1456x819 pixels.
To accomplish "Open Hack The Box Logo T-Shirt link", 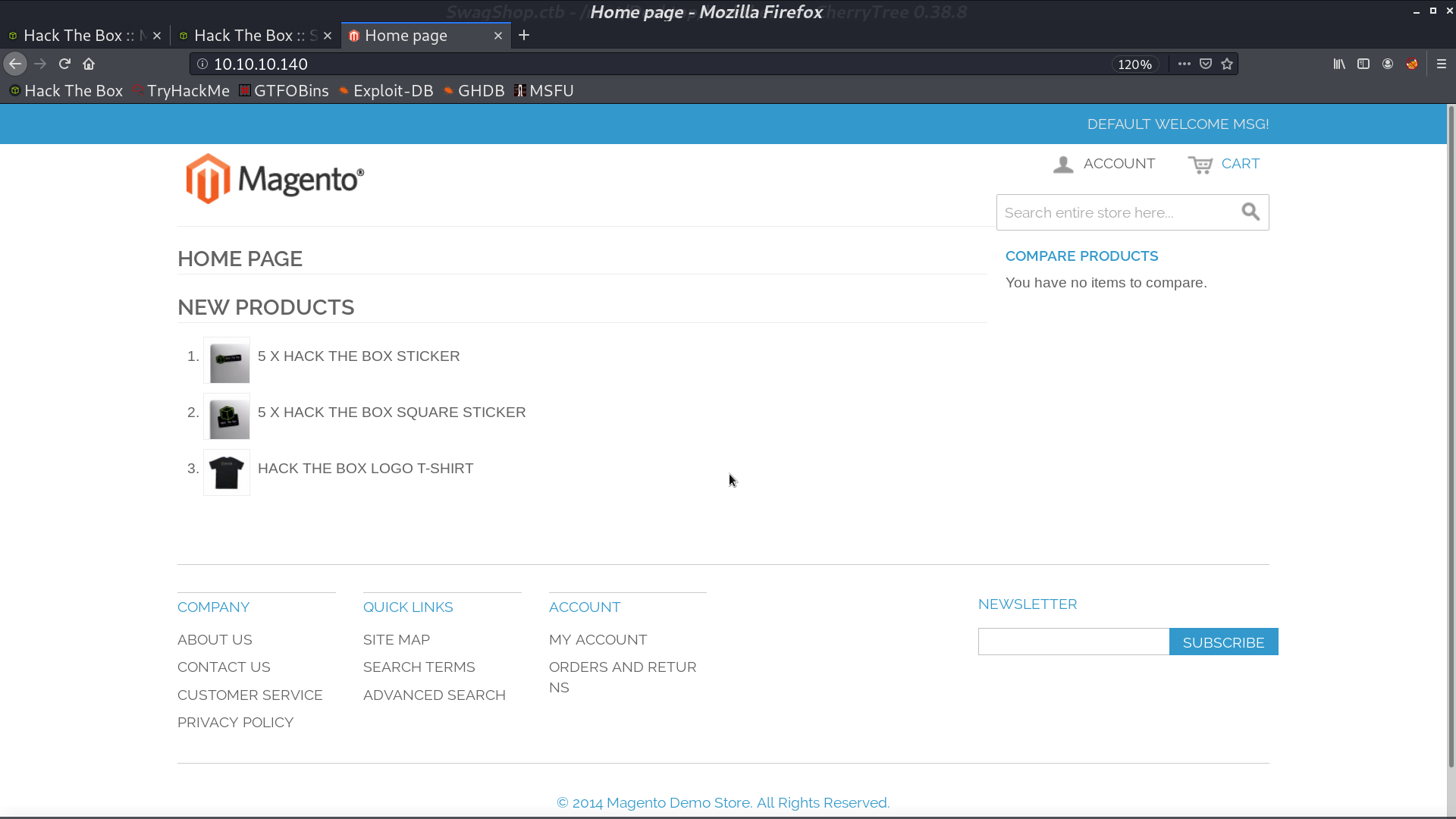I will point(366,469).
